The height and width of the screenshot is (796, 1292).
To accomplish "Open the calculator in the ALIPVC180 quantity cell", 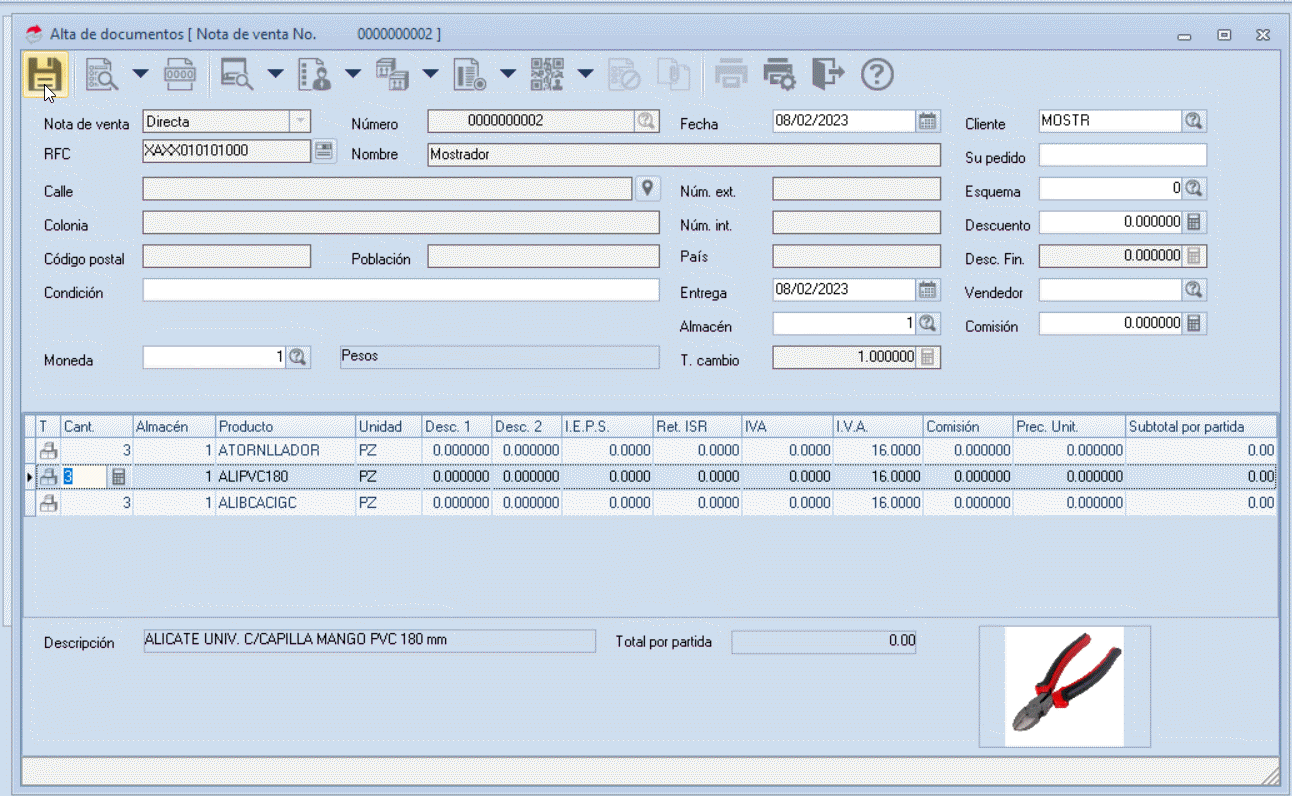I will (119, 477).
